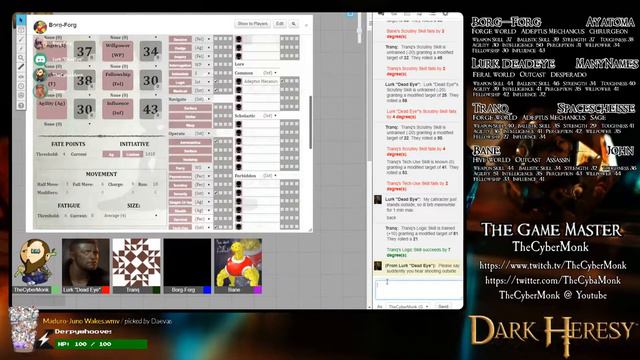Open Parry skill WS characteristic dropdown
640x360 pixels.
(x=202, y=168)
